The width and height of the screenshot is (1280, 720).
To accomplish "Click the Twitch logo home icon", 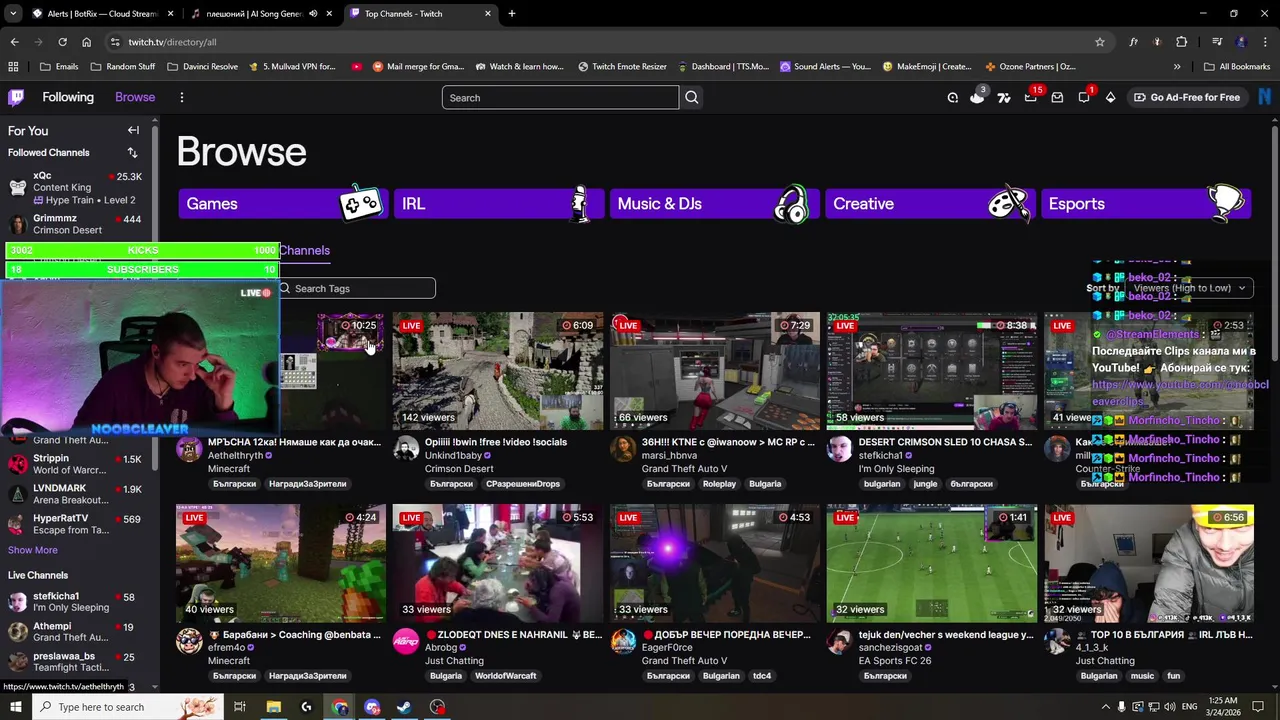I will coord(16,97).
